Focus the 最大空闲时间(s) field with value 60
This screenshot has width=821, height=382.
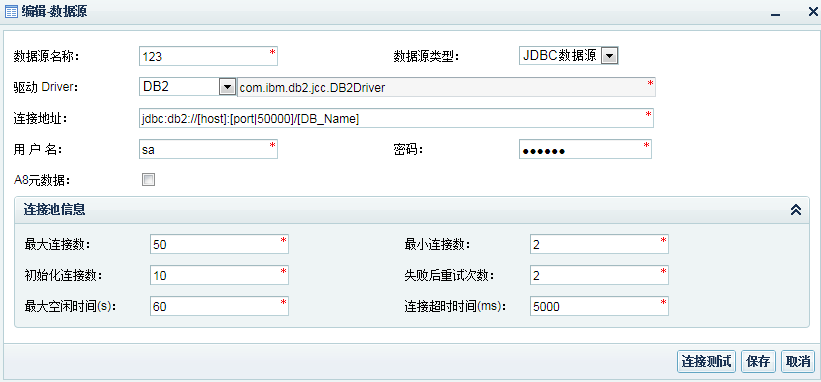[x=219, y=306]
